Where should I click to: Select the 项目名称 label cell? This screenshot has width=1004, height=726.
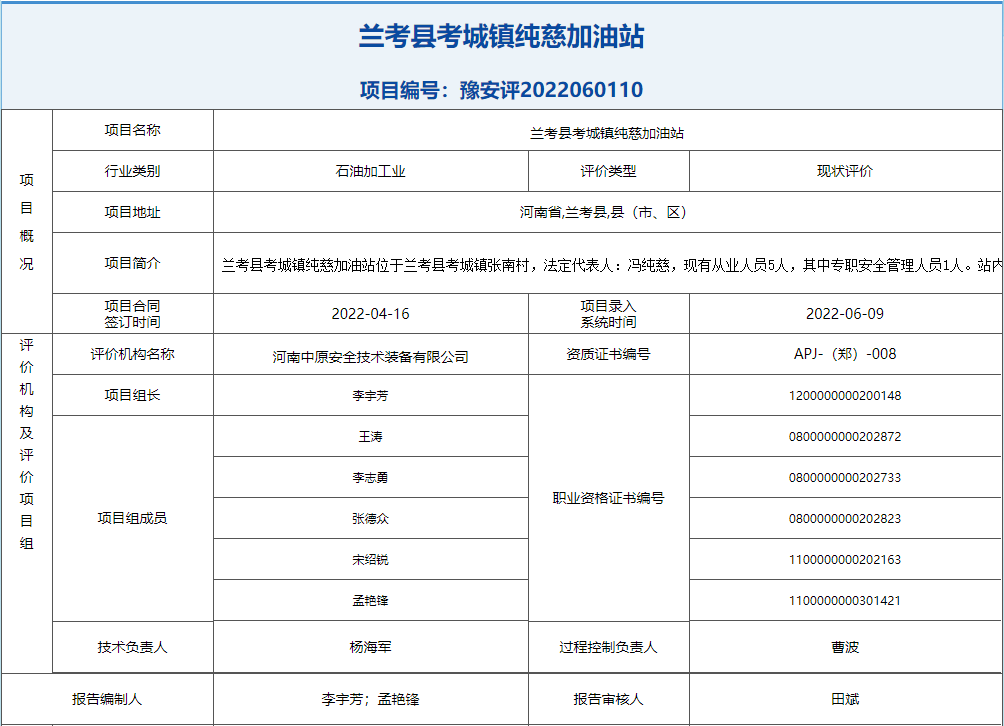tap(132, 130)
